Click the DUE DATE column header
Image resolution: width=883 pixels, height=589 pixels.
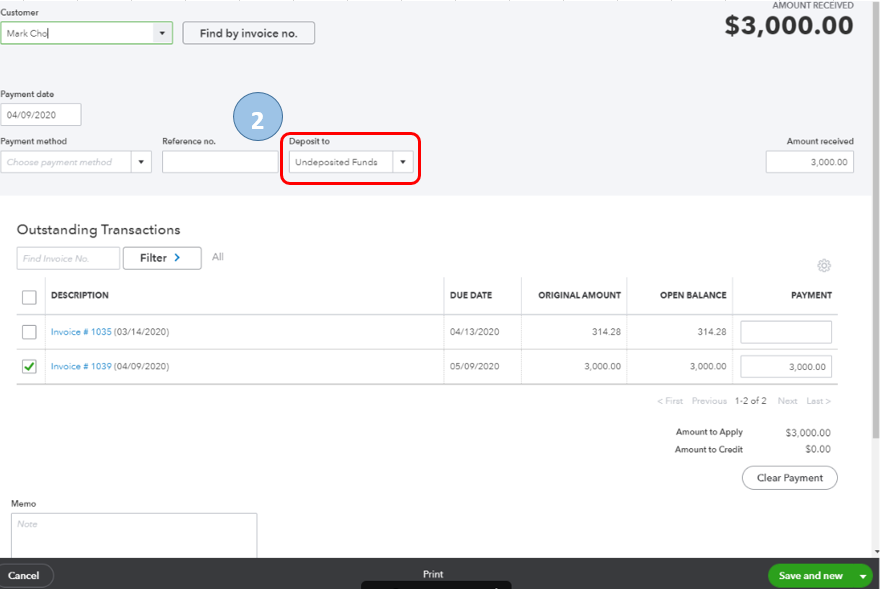click(x=471, y=295)
